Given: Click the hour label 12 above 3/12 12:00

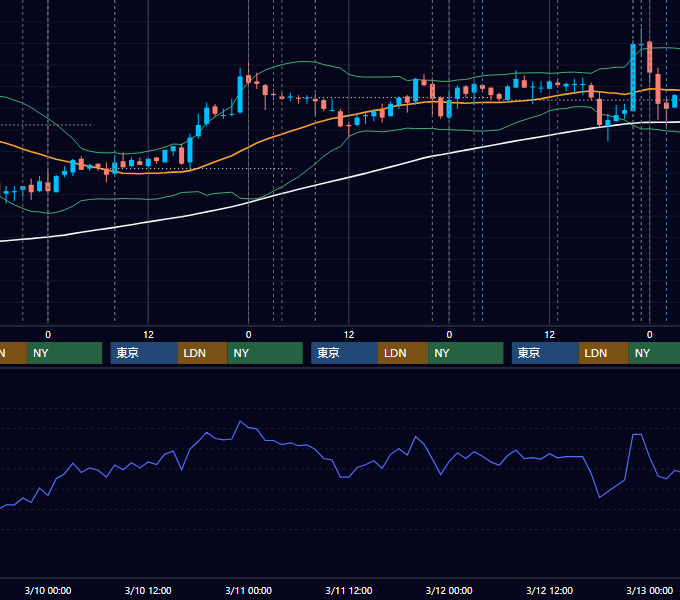Looking at the screenshot, I should (549, 335).
